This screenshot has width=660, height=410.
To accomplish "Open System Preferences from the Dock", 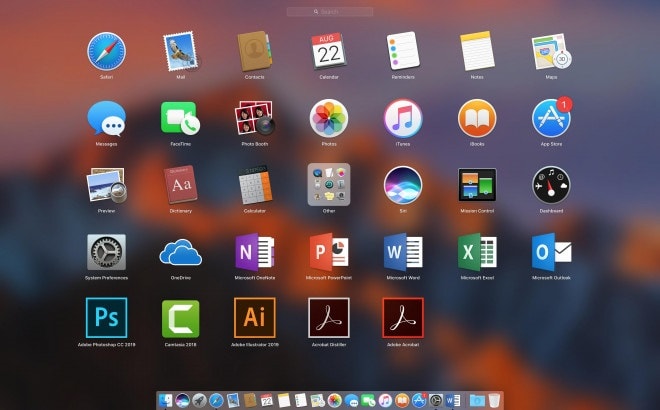I will [436, 400].
